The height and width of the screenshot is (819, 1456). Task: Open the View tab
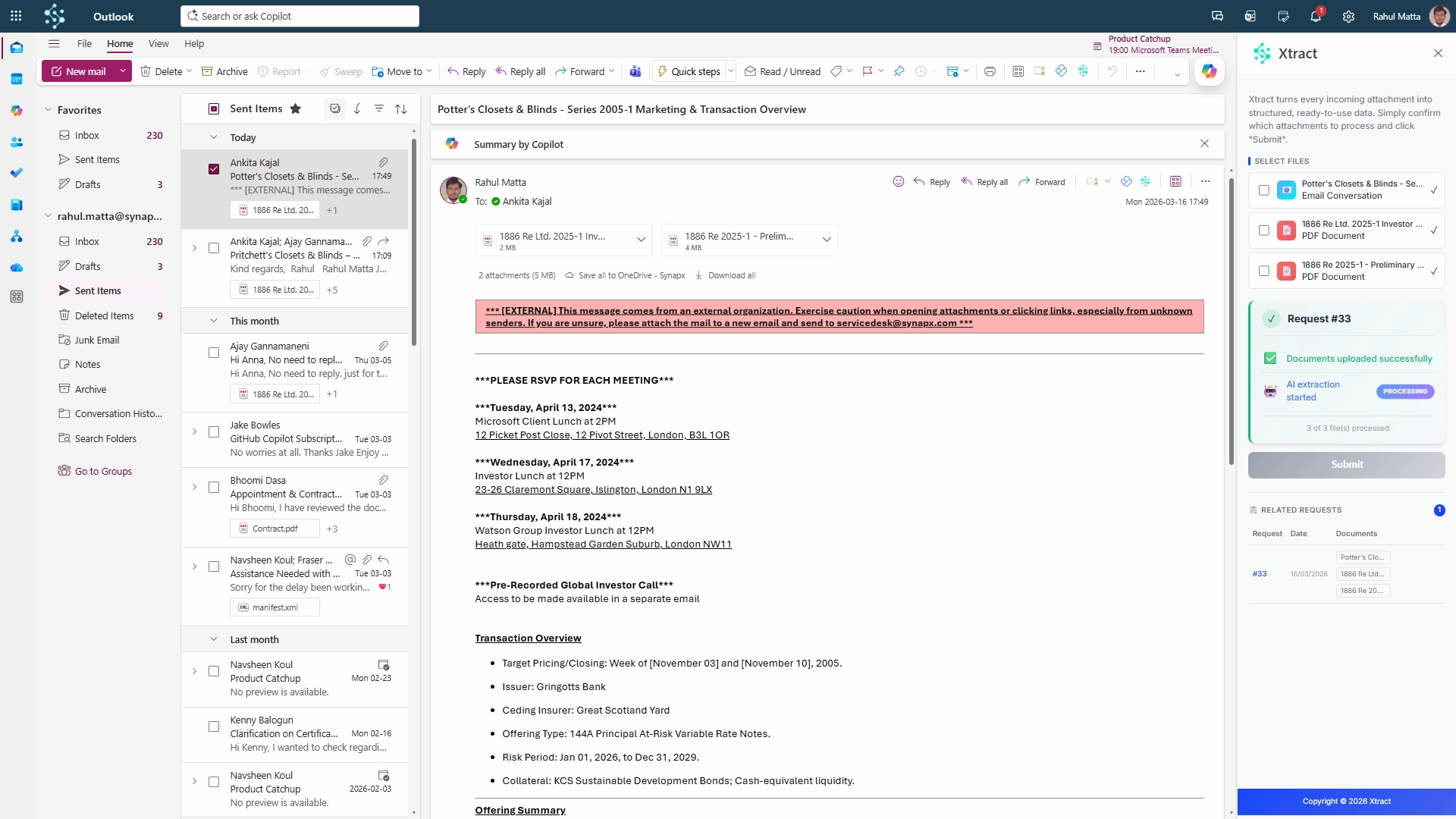click(x=158, y=43)
